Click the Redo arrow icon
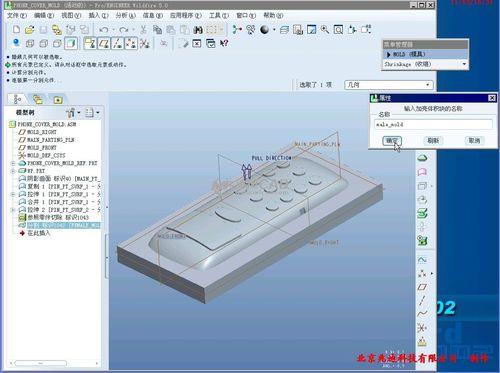 pyautogui.click(x=123, y=30)
